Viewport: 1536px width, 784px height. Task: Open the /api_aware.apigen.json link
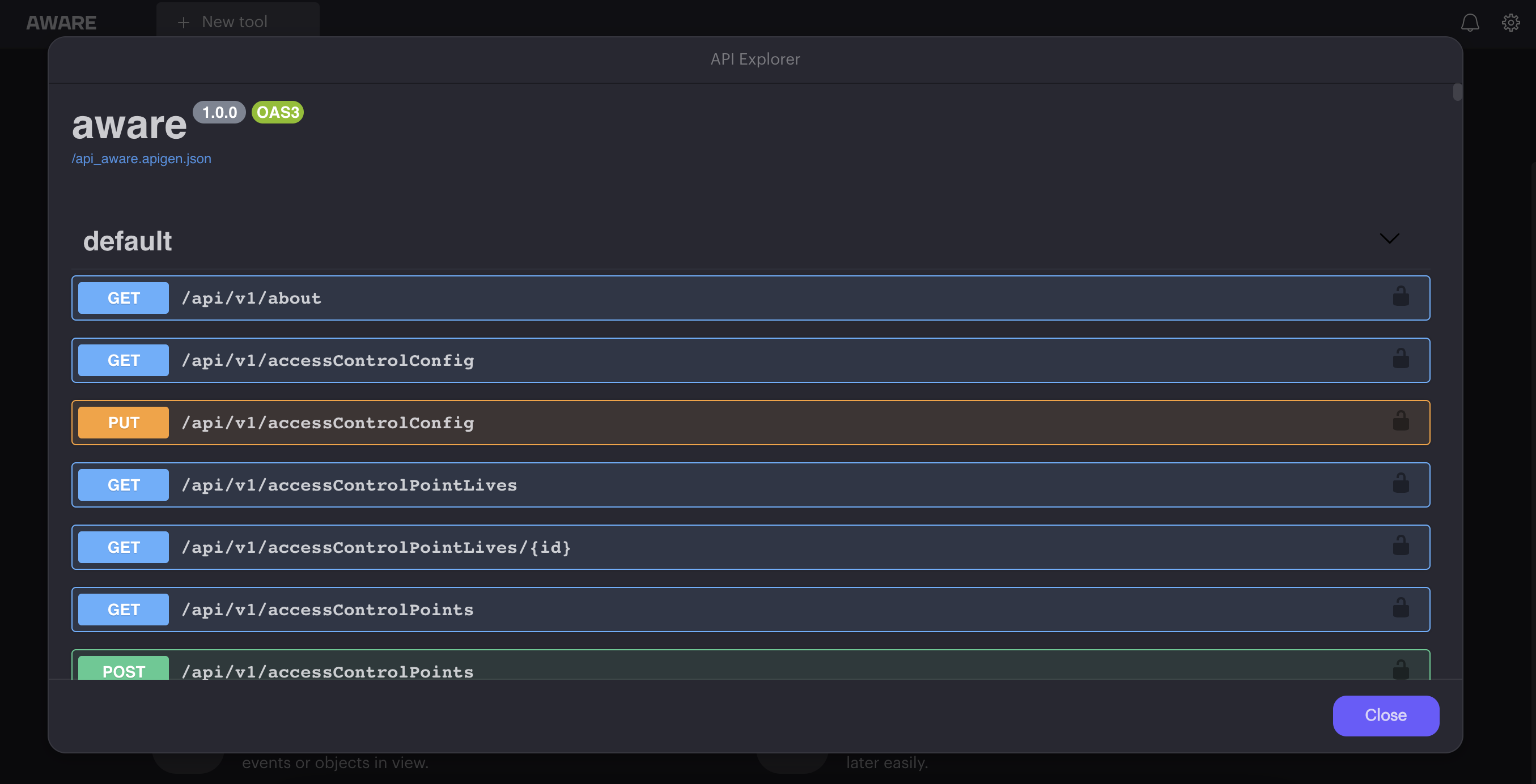tap(141, 159)
